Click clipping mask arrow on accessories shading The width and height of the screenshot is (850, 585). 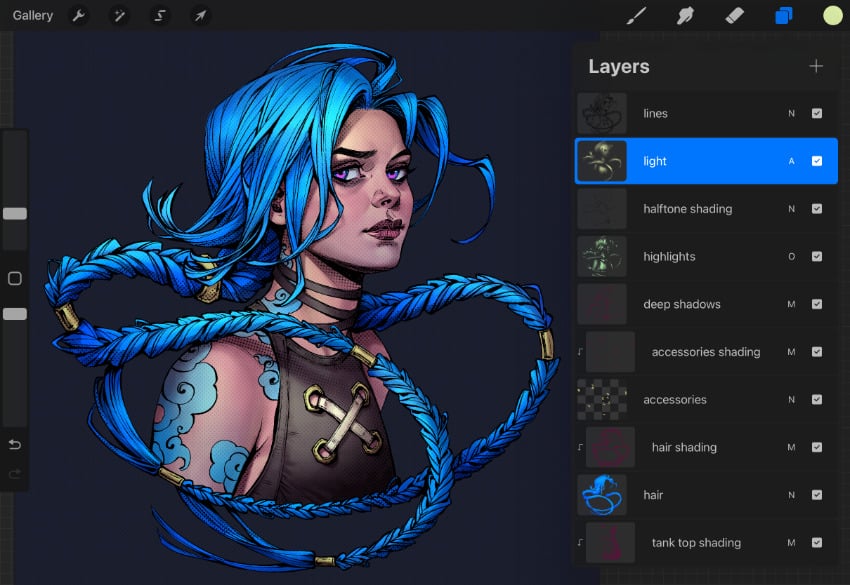coord(580,352)
